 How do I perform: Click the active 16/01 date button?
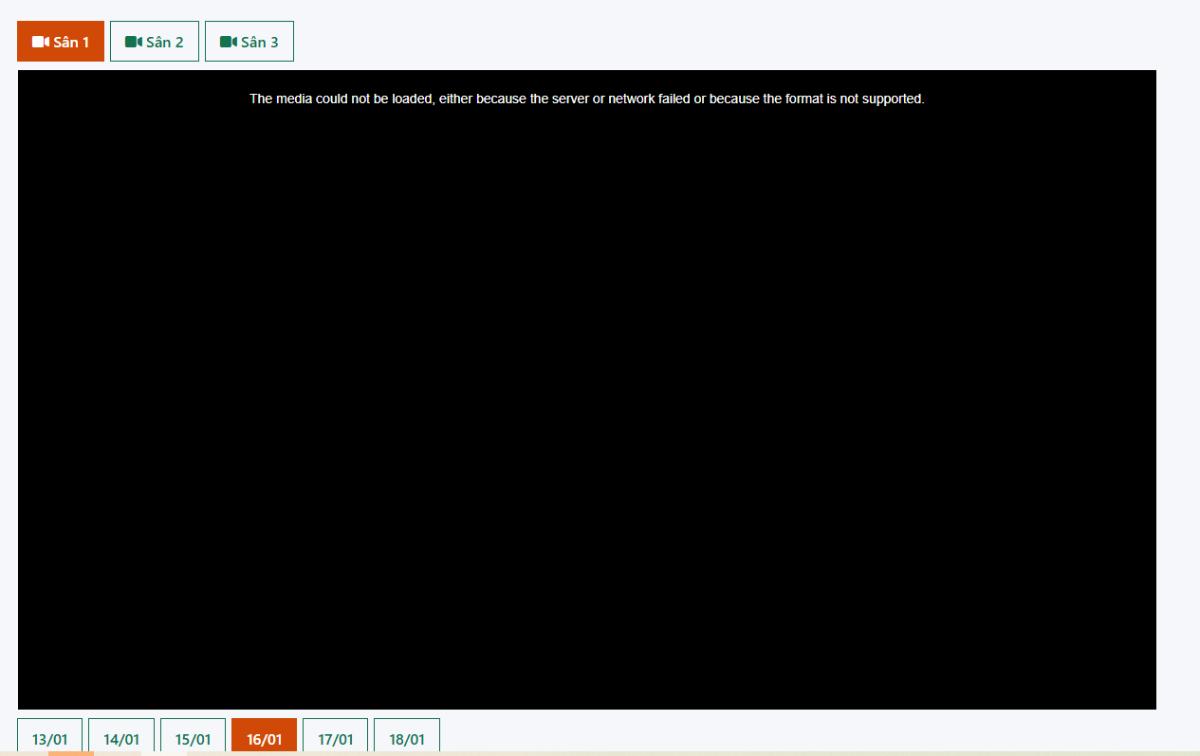[x=264, y=738]
